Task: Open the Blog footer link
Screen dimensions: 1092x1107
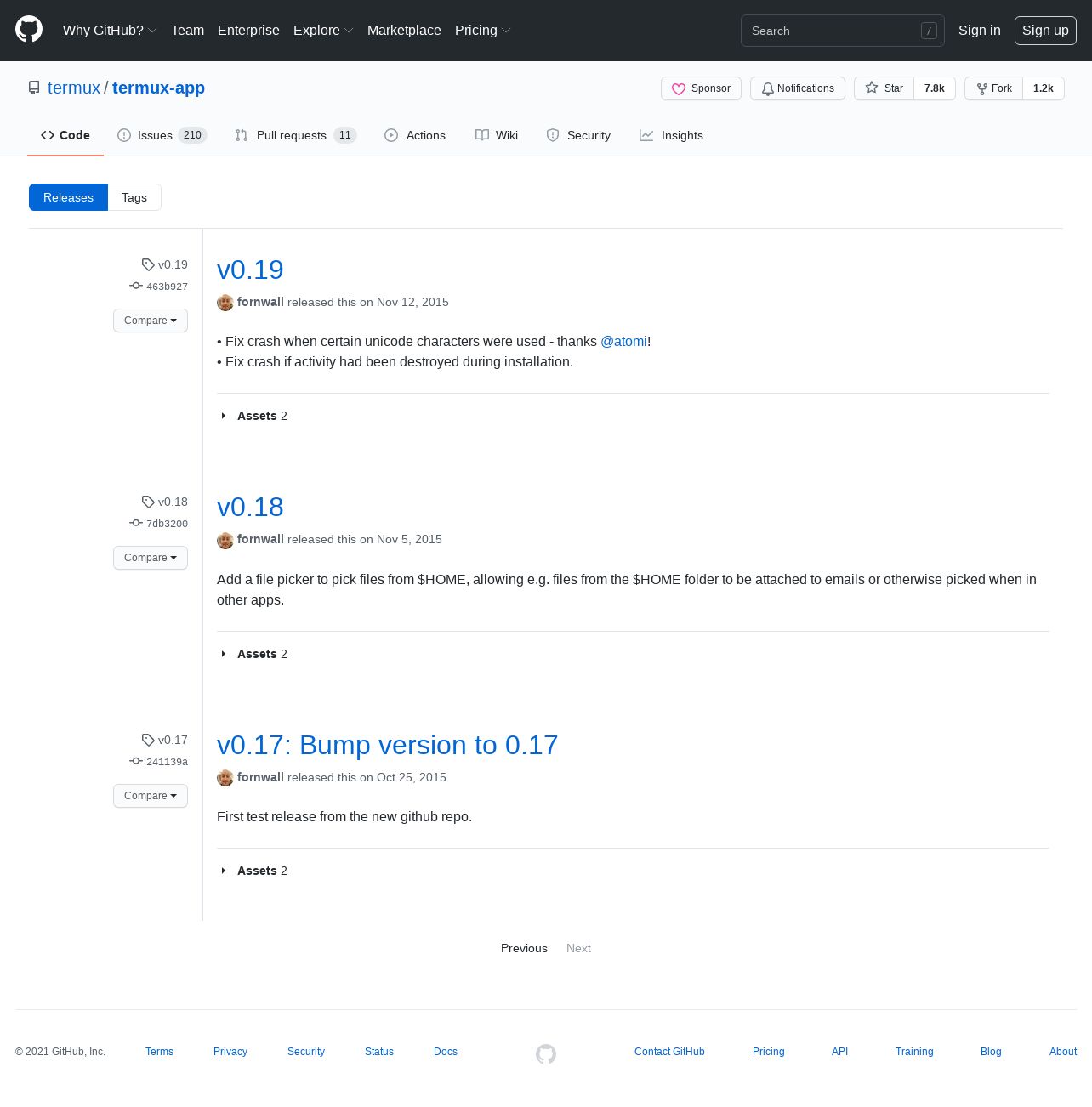Action: (991, 1052)
